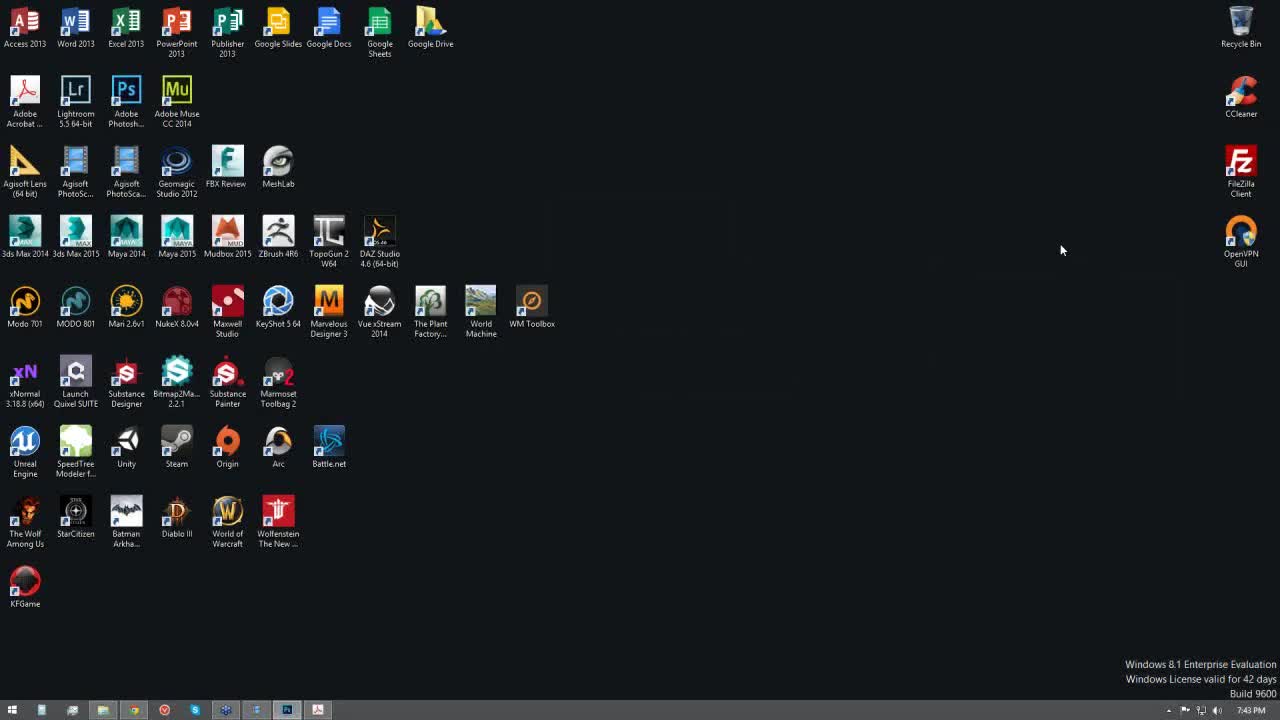The height and width of the screenshot is (720, 1280).
Task: Select the Battle.net shortcut
Action: 329,448
